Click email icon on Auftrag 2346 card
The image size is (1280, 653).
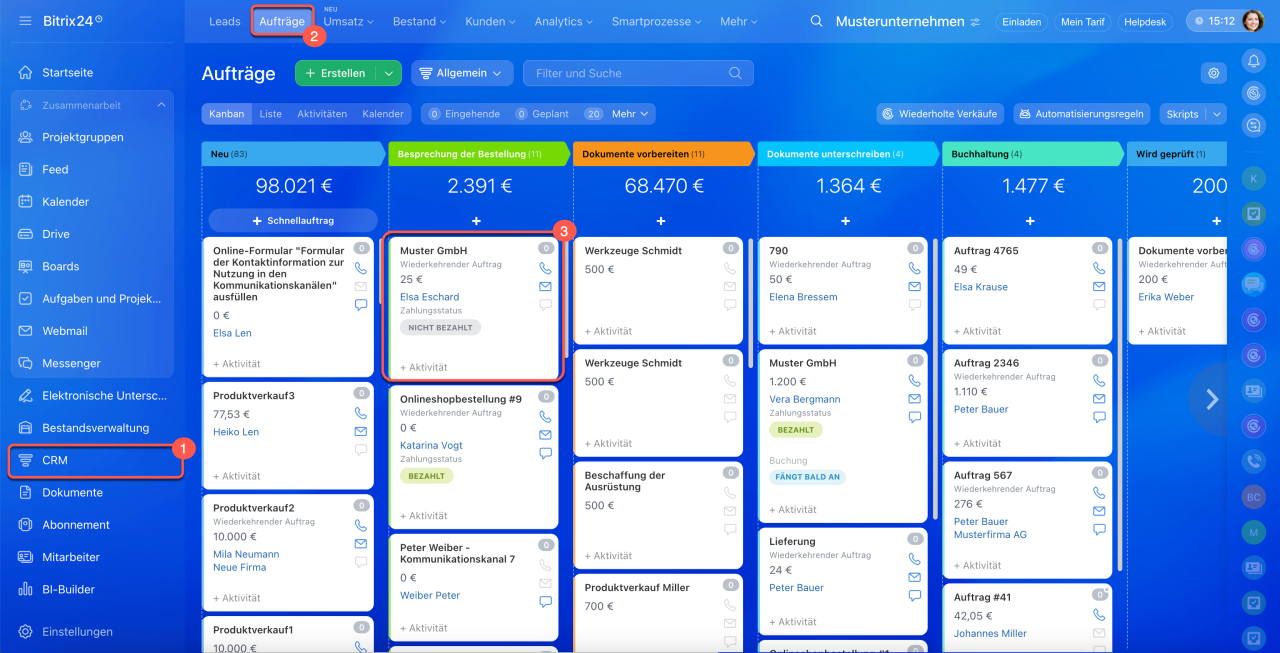[x=1099, y=398]
